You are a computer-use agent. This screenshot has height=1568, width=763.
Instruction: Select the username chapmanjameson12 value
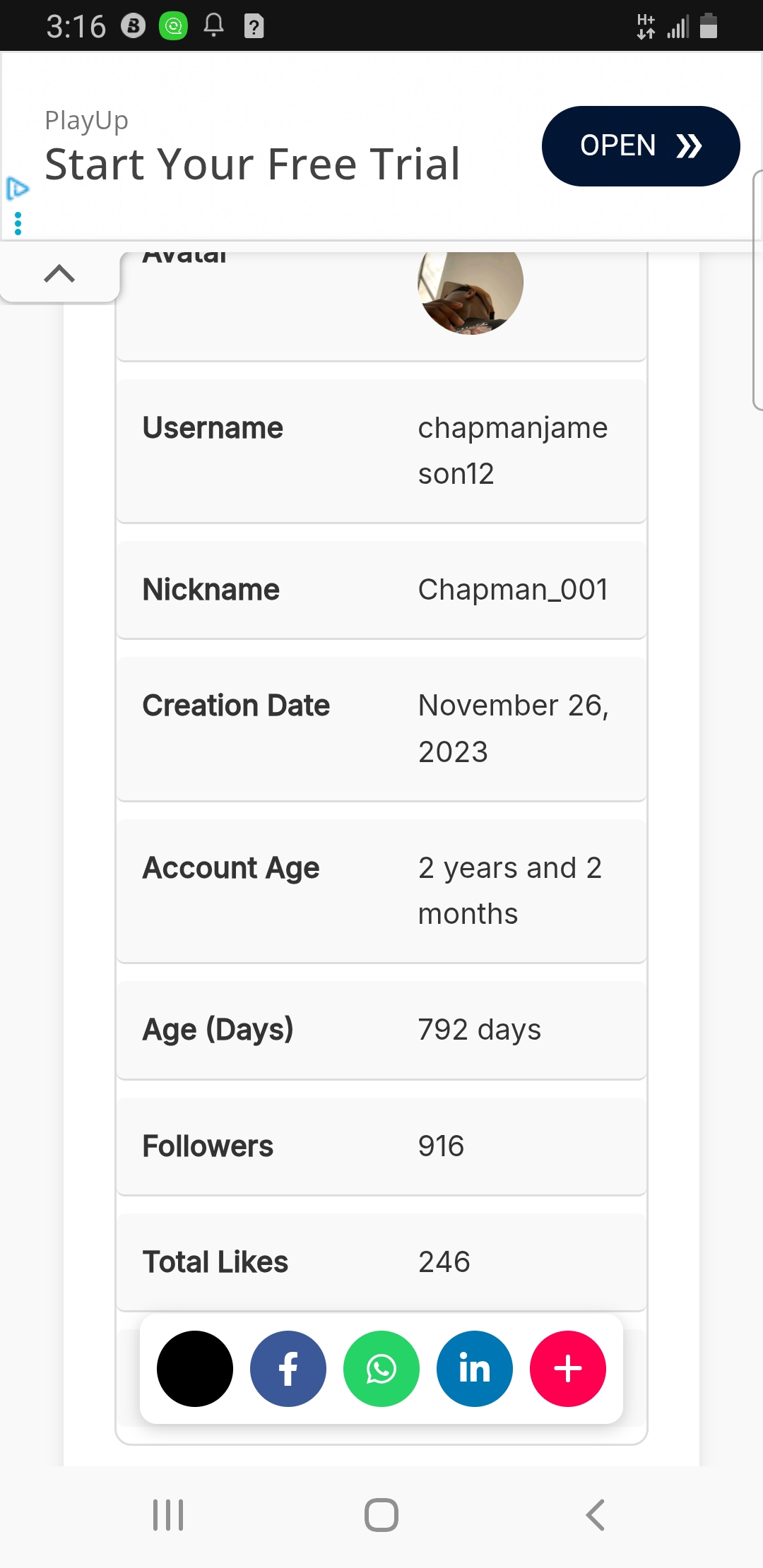pos(513,451)
